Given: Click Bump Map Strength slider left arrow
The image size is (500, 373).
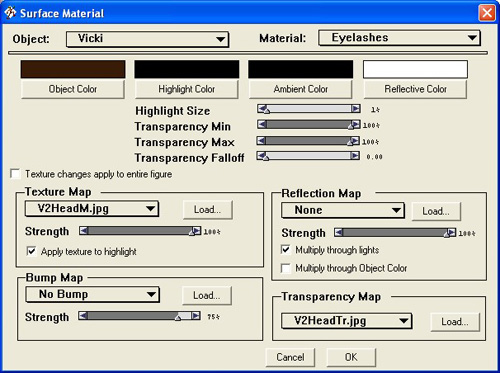Looking at the screenshot, I should pos(83,315).
